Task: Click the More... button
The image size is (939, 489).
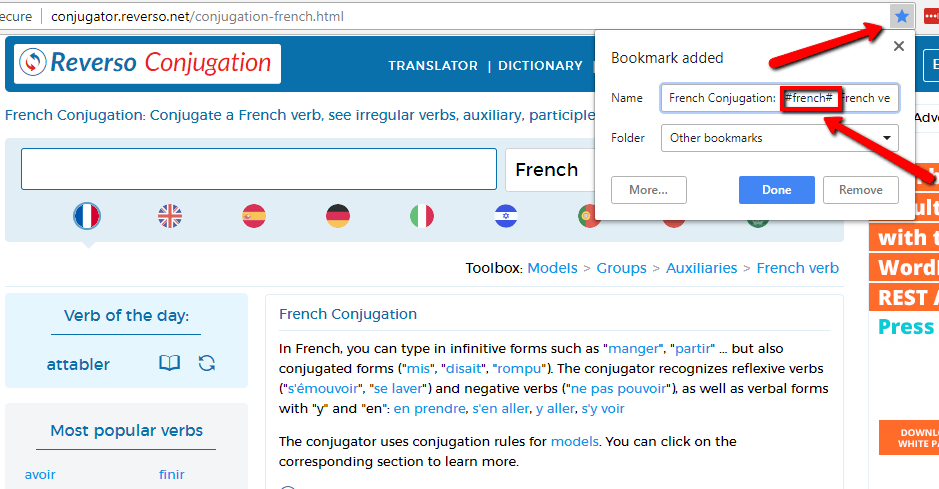Action: [x=656, y=190]
